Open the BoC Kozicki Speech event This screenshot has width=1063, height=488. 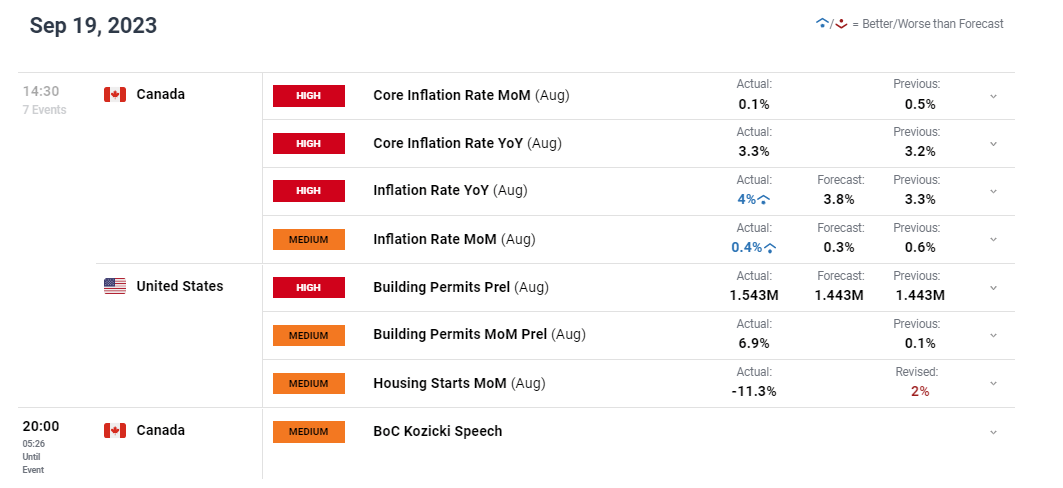pos(438,432)
